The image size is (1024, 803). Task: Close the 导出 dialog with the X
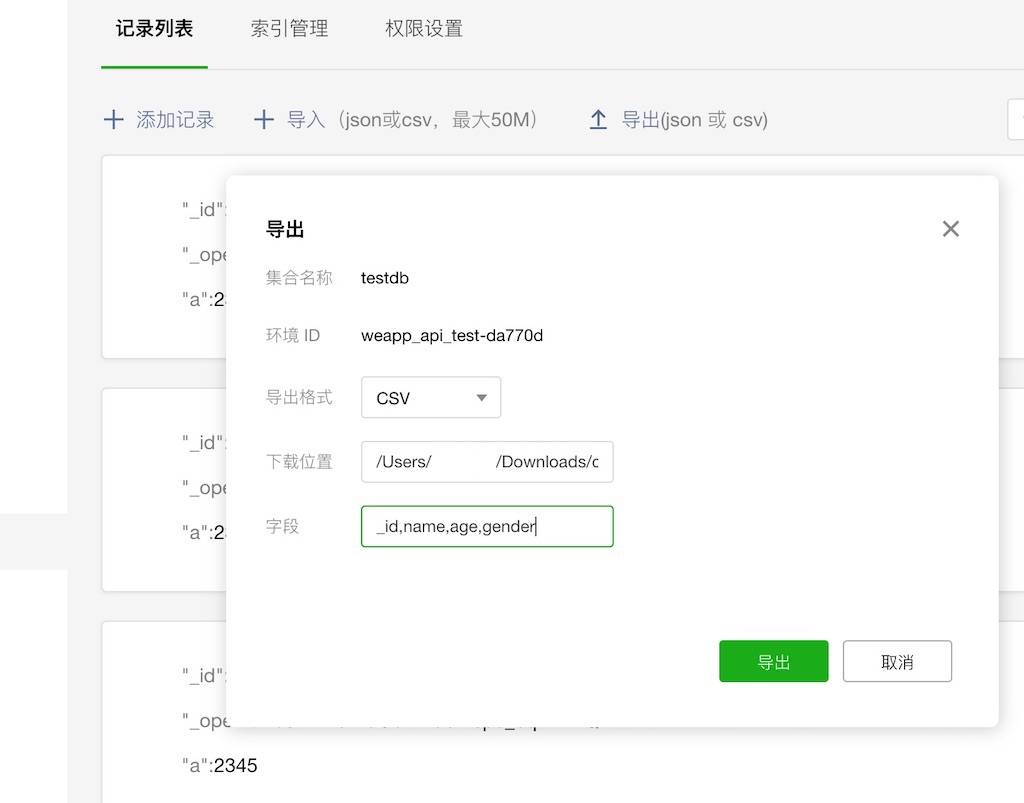(950, 229)
